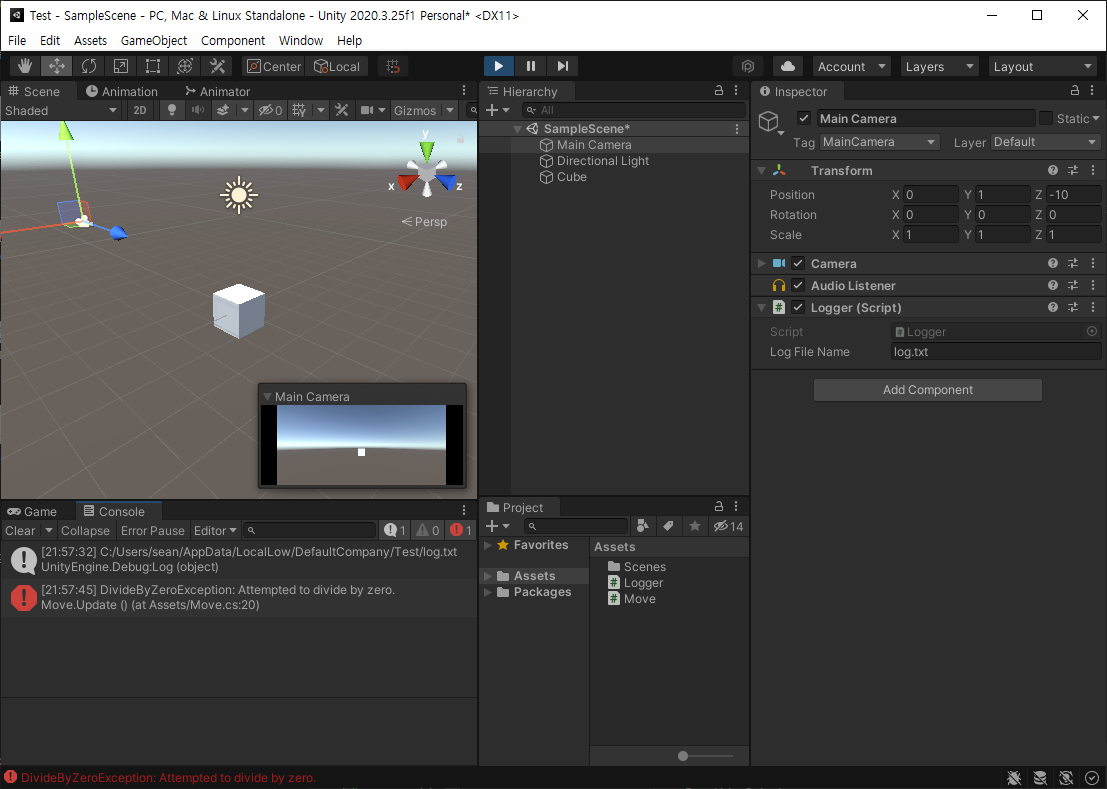Open the Component menu
1107x789 pixels.
pyautogui.click(x=233, y=40)
